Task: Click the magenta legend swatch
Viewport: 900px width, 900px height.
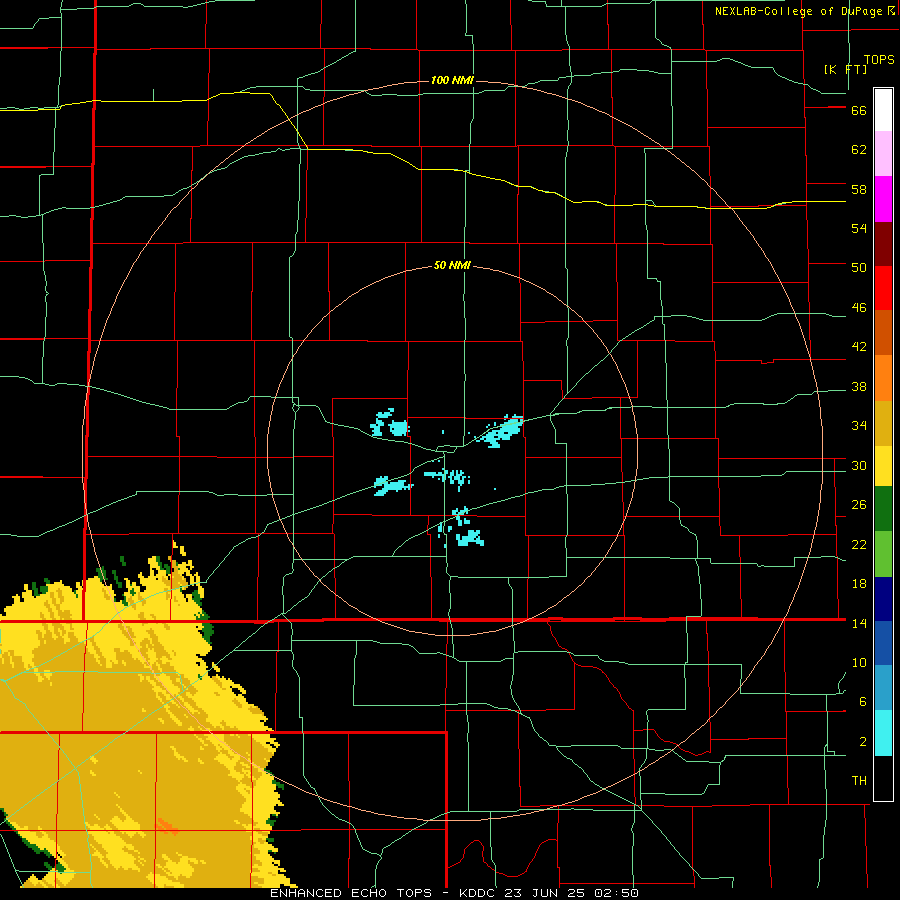Action: 883,199
